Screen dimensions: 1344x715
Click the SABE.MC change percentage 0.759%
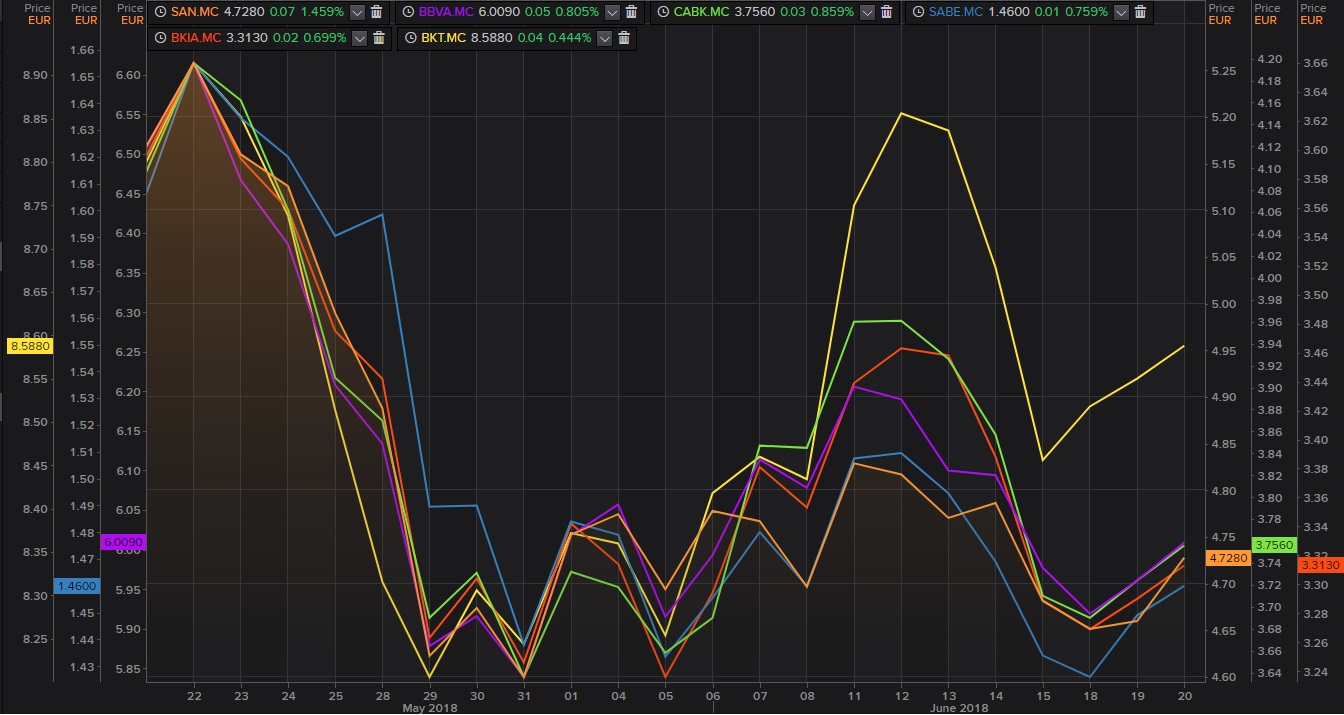(1086, 12)
